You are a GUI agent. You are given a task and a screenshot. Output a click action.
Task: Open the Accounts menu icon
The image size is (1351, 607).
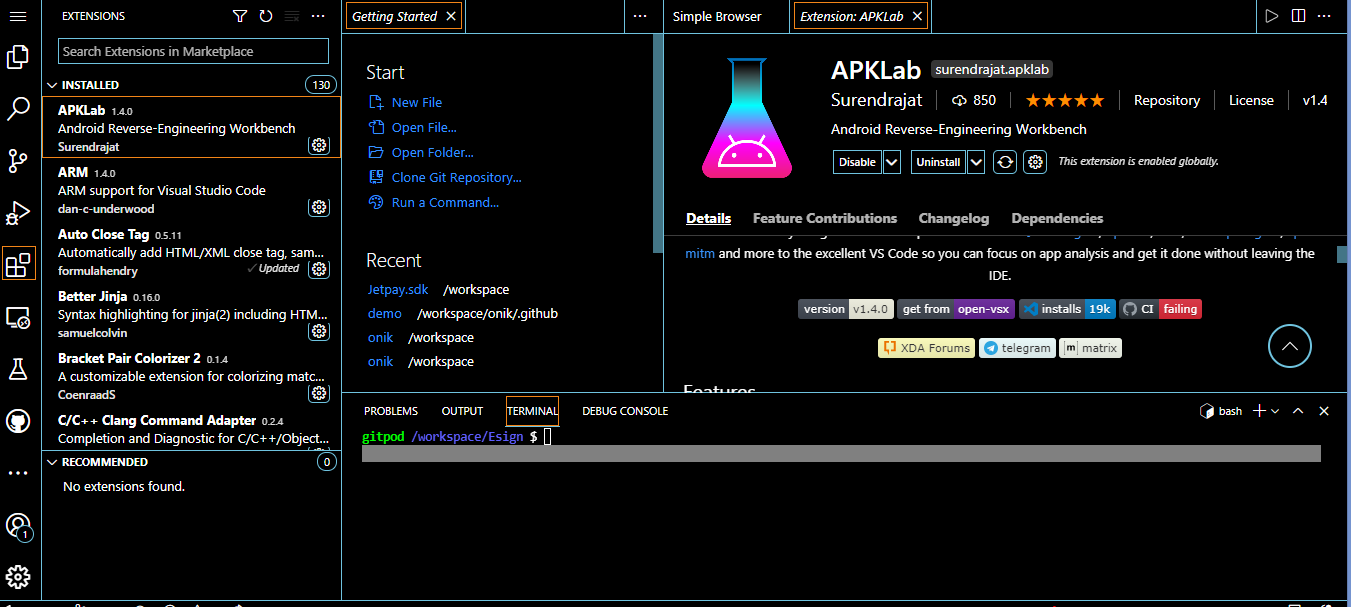tap(18, 525)
